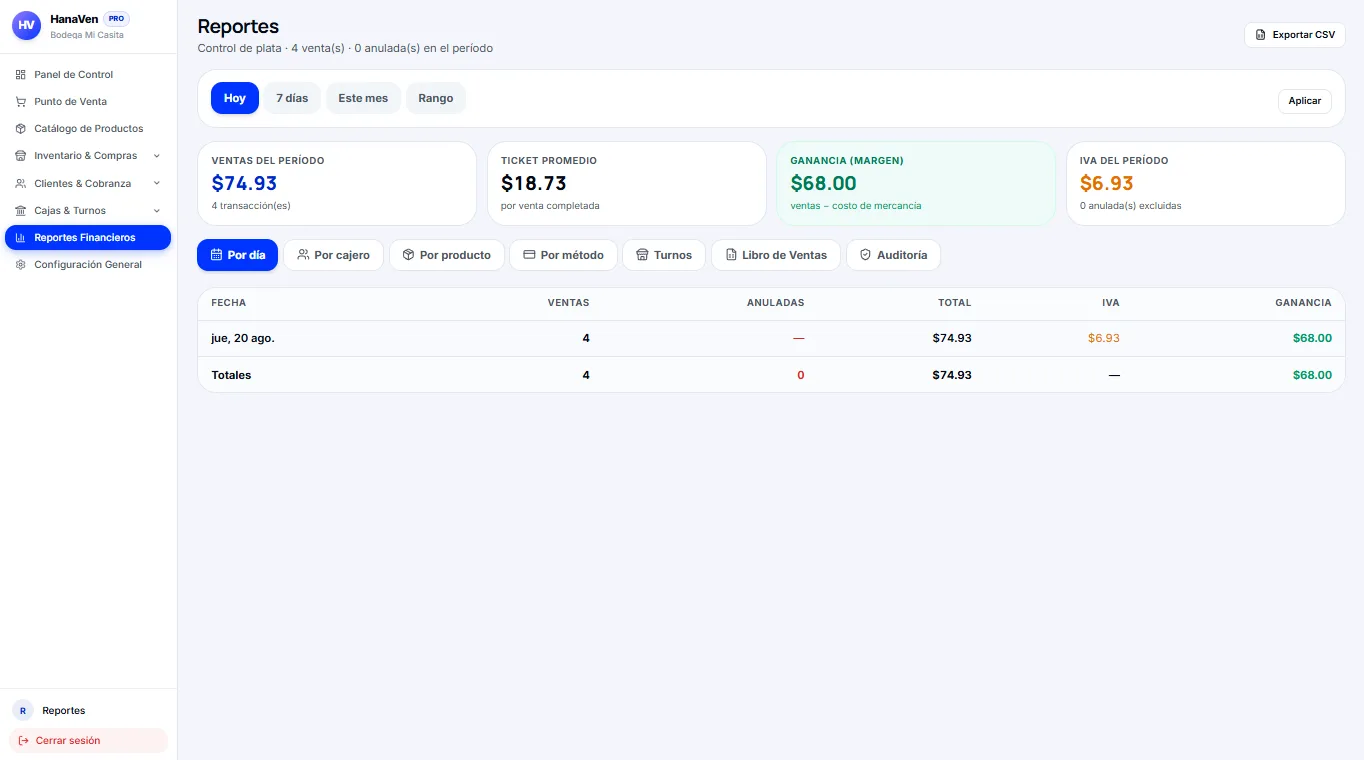Select the 7 días period filter
The width and height of the screenshot is (1364, 760).
click(x=292, y=98)
